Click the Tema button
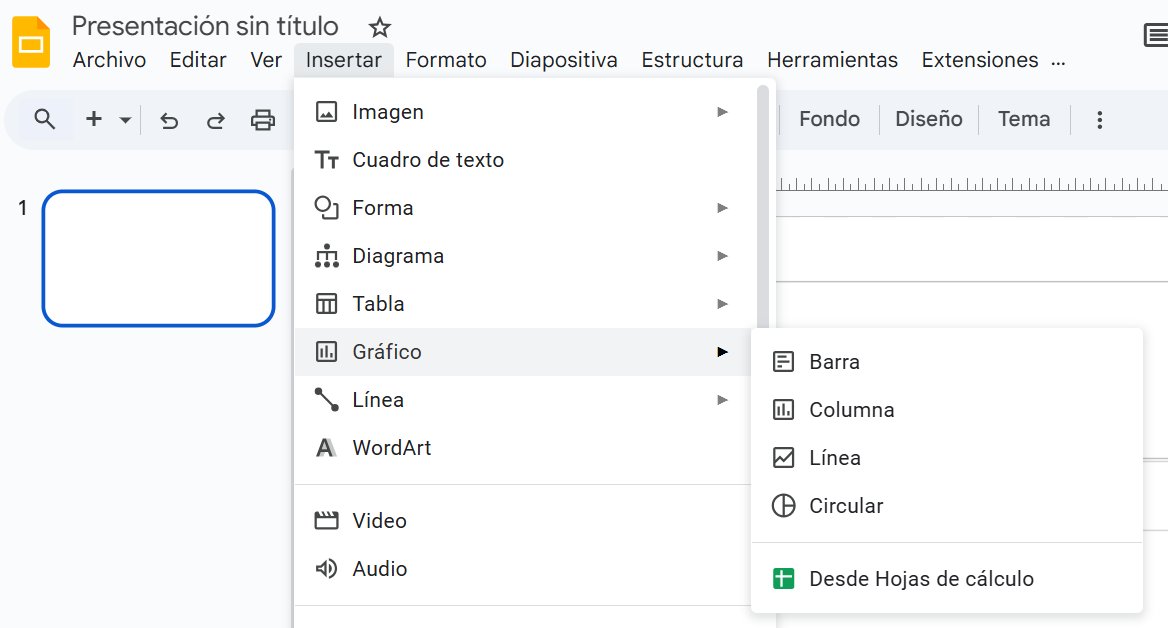Viewport: 1168px width, 628px height. coord(1024,119)
